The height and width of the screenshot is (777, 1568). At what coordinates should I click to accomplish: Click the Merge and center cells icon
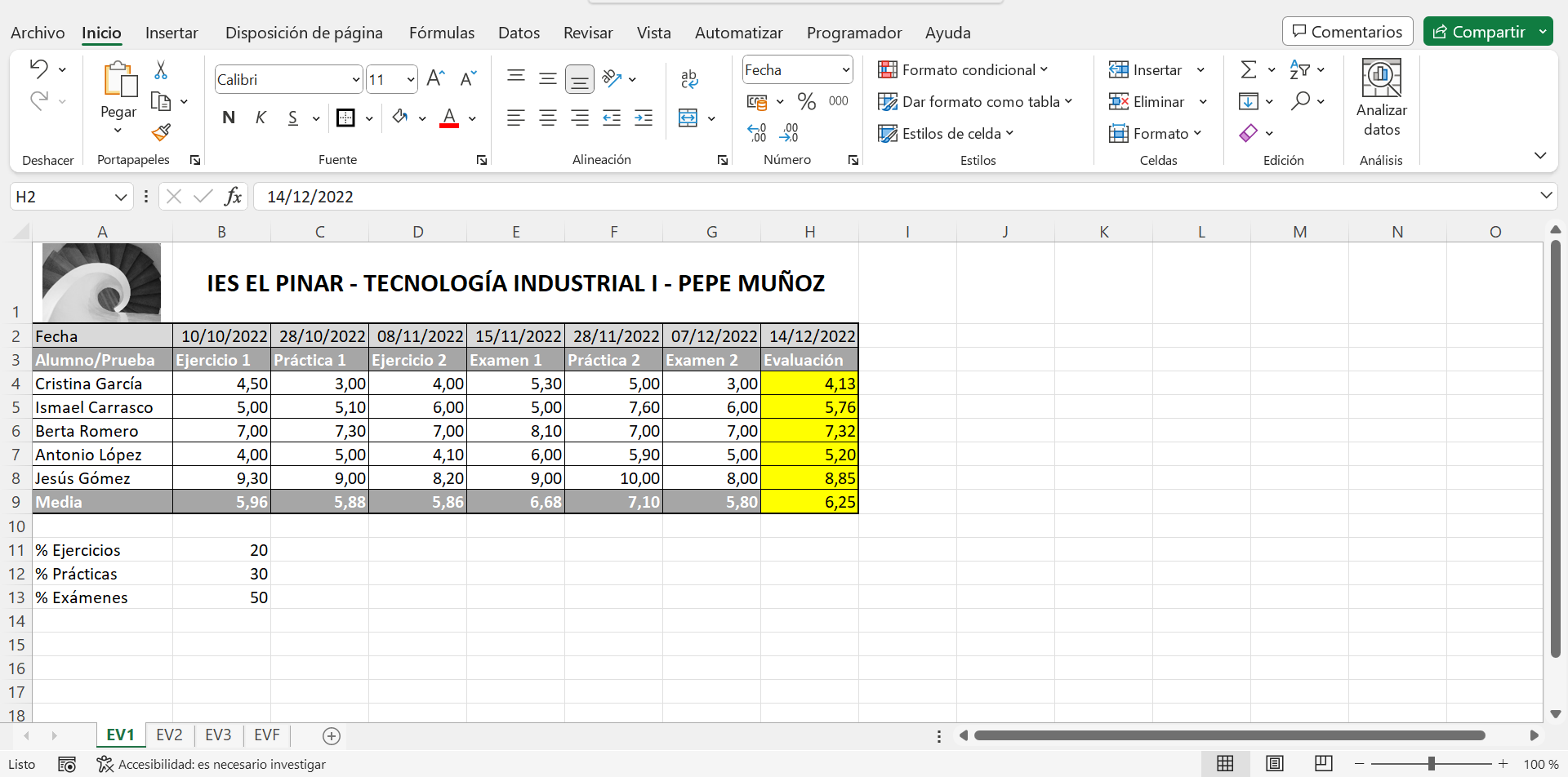click(688, 118)
